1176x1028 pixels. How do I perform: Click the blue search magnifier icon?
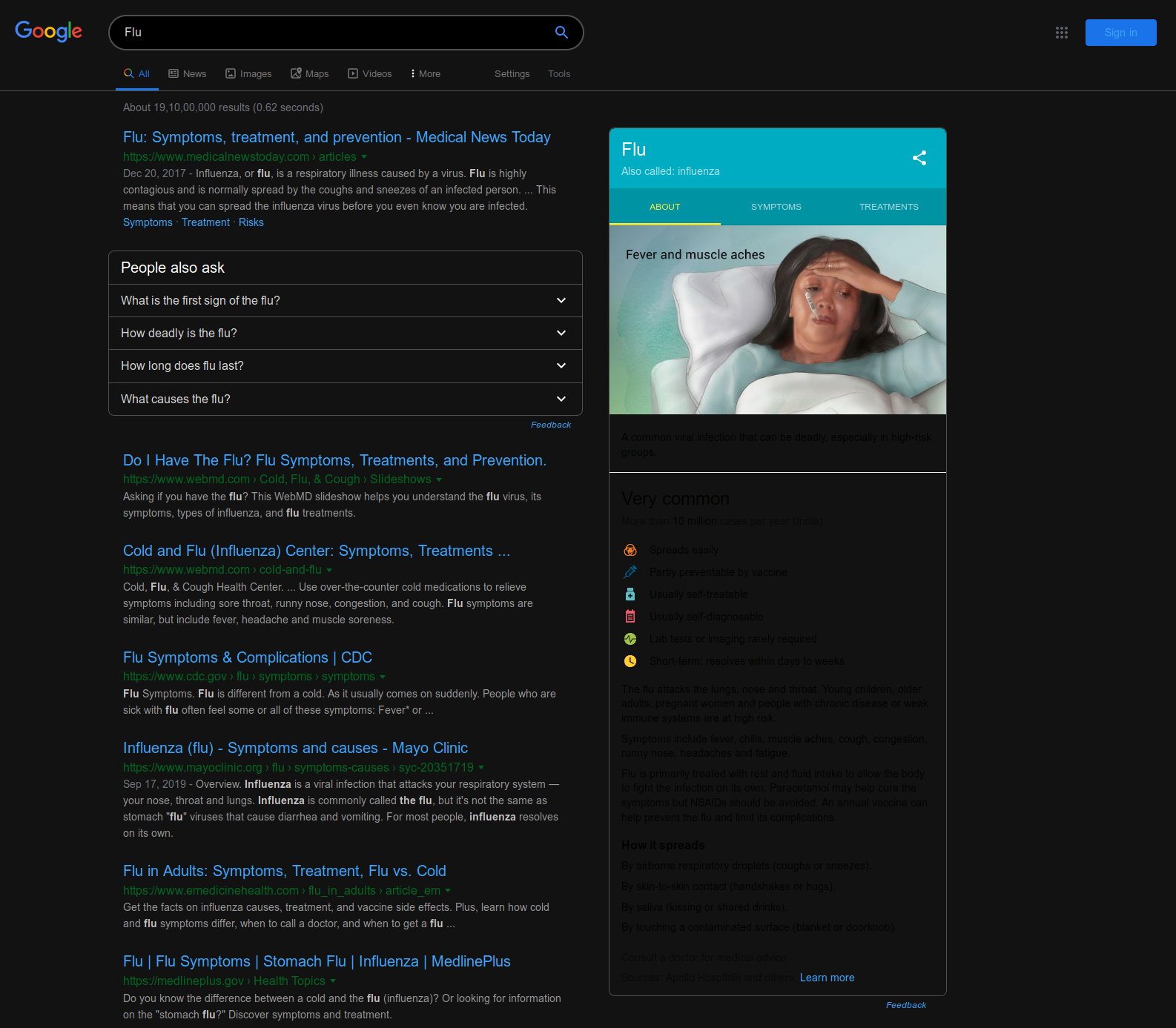coord(561,33)
